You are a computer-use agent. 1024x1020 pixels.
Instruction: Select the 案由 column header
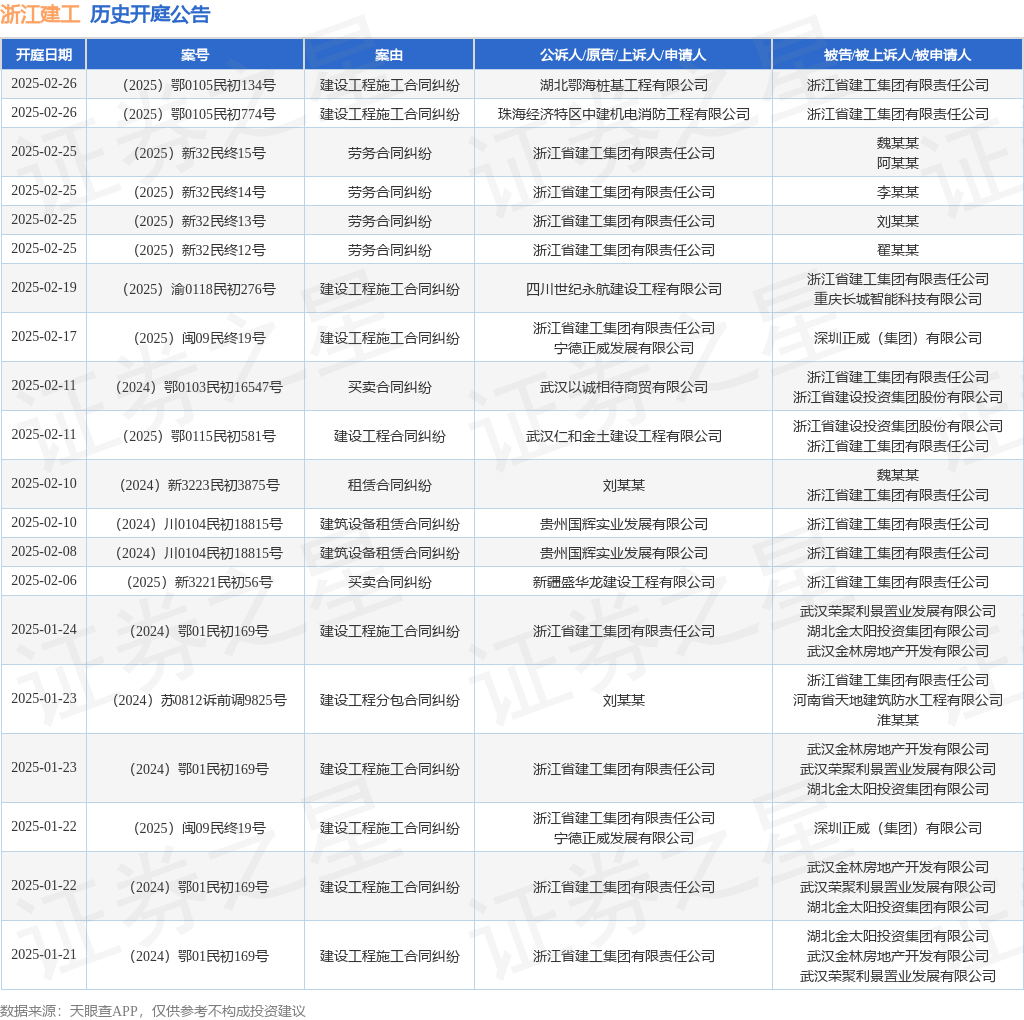(389, 55)
